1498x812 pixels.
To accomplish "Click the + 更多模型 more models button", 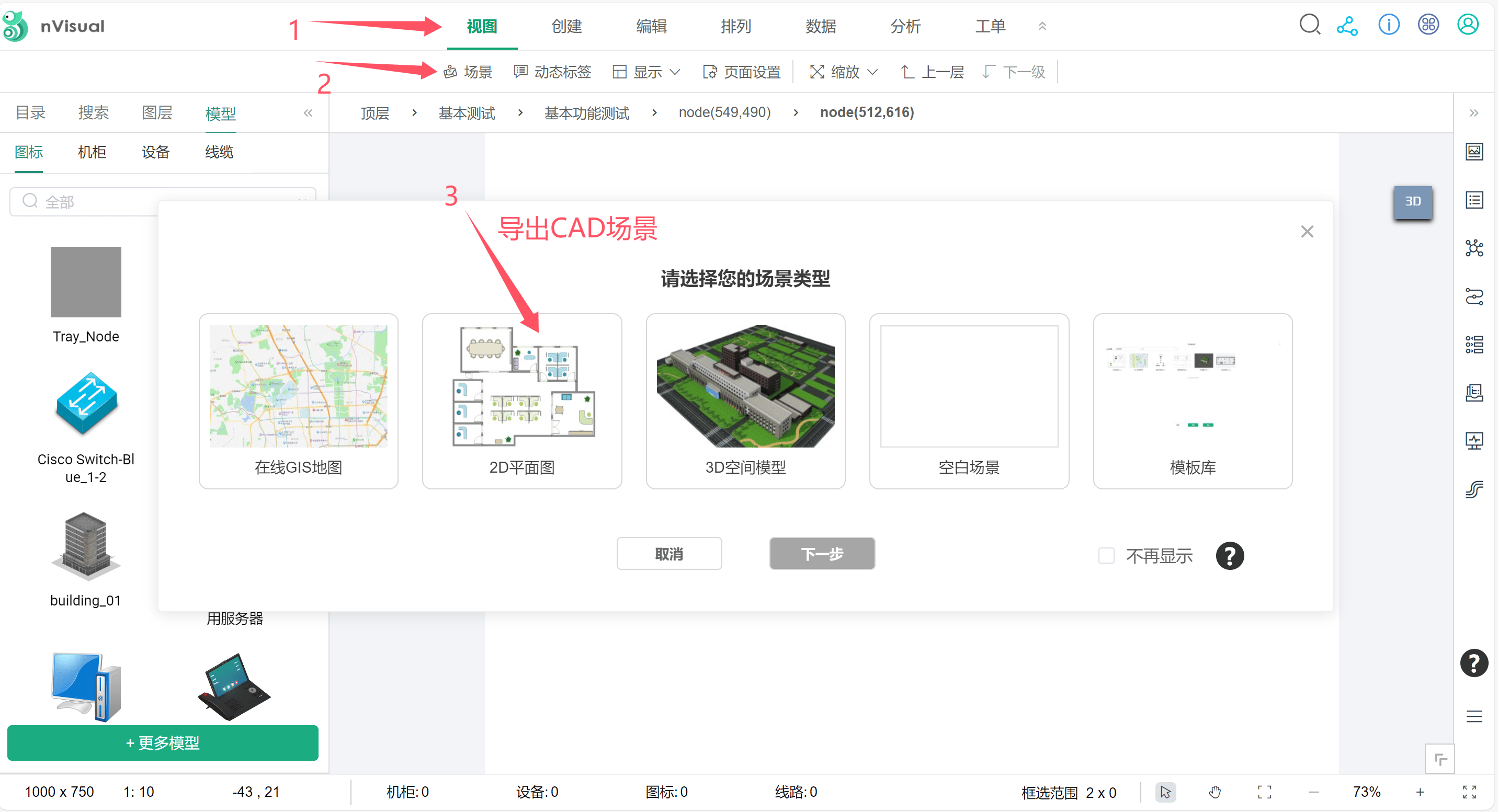I will pyautogui.click(x=162, y=743).
